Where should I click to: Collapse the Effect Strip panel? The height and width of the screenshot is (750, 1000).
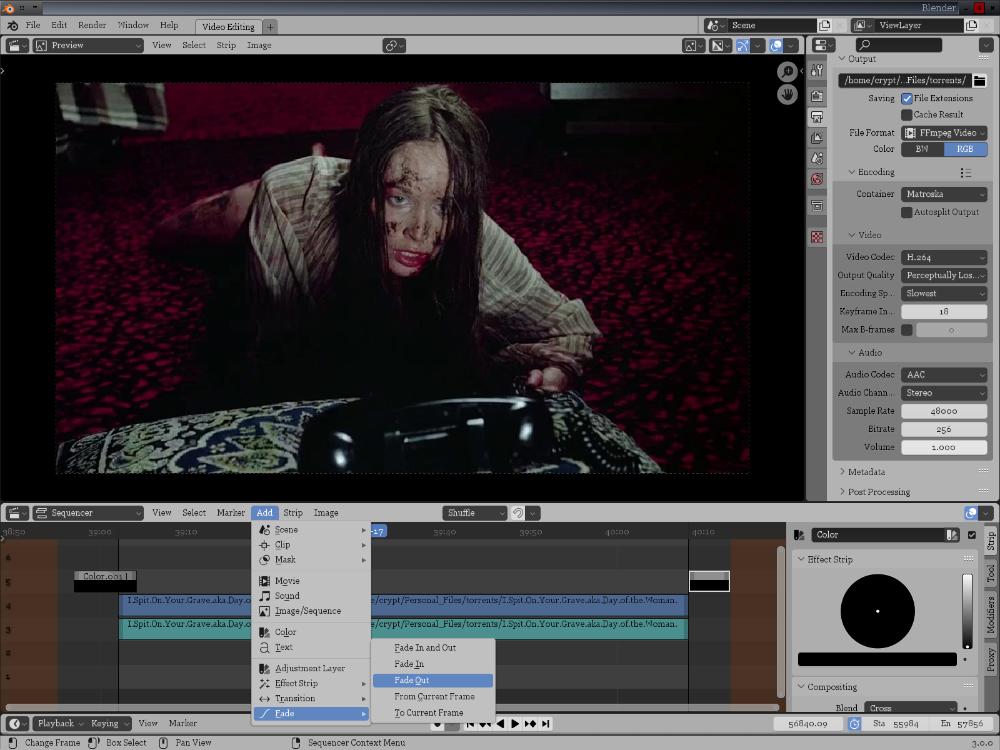[829, 559]
